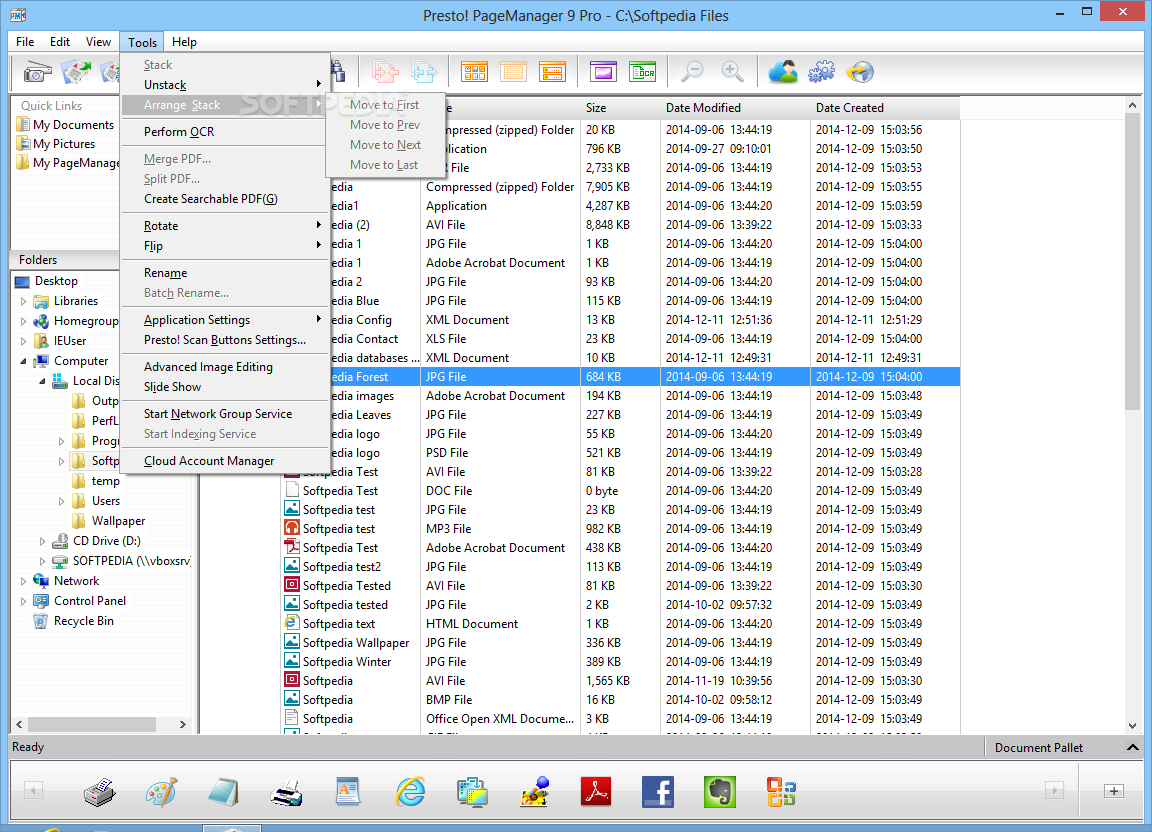Open Cloud Account Manager menu entry
Image resolution: width=1152 pixels, height=832 pixels.
coord(224,461)
